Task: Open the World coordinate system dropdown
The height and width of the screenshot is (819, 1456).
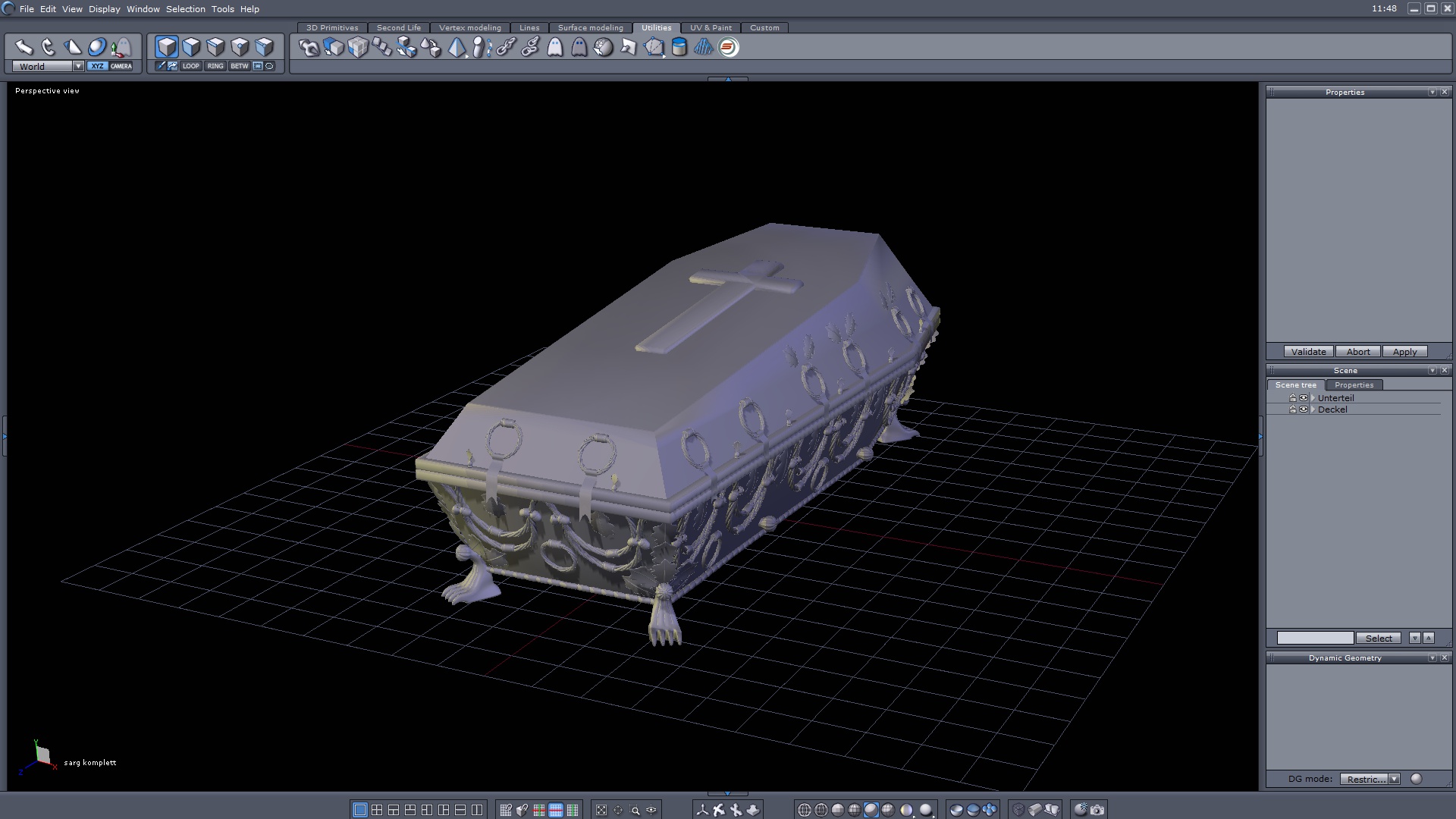Action: click(78, 67)
